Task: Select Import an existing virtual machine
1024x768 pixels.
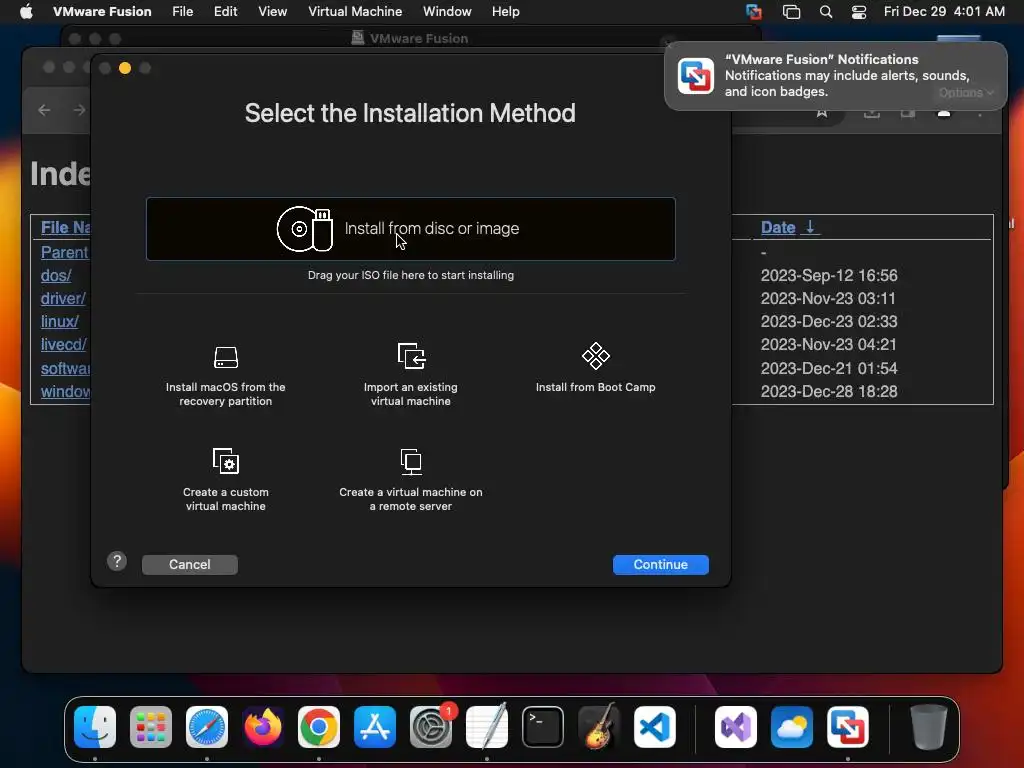Action: coord(411,375)
